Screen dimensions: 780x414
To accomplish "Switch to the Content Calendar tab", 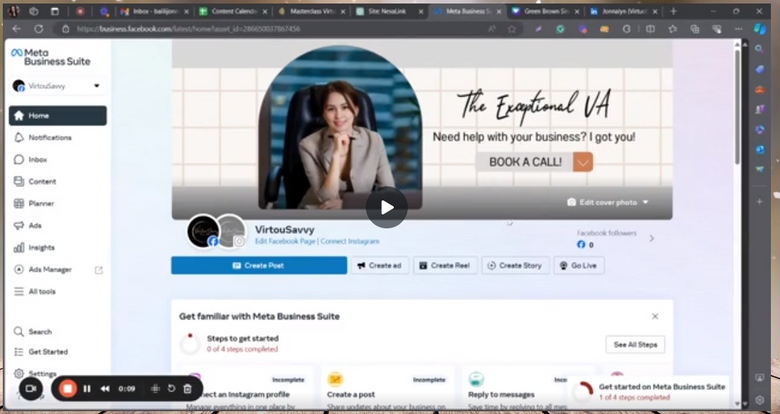I will pyautogui.click(x=233, y=11).
